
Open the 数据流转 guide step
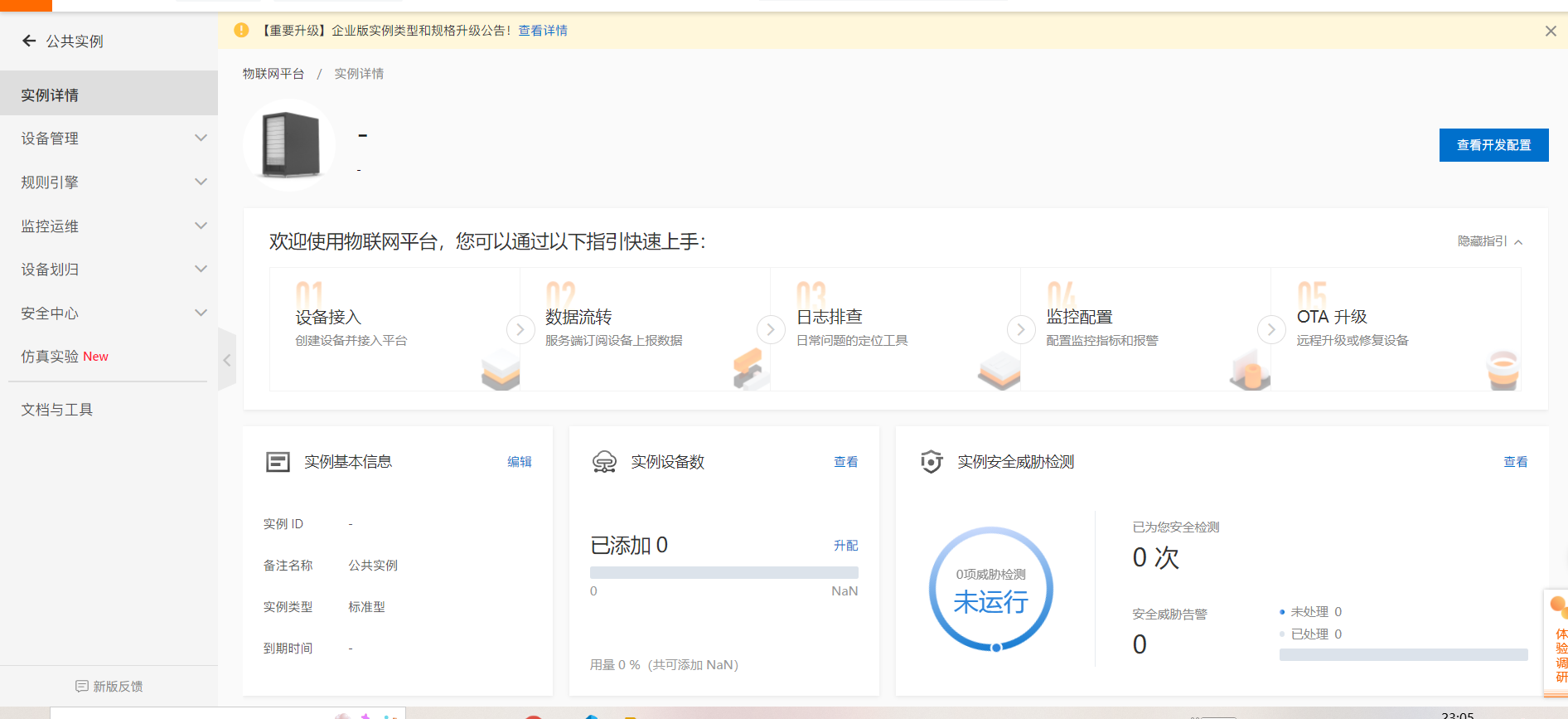[x=645, y=329]
